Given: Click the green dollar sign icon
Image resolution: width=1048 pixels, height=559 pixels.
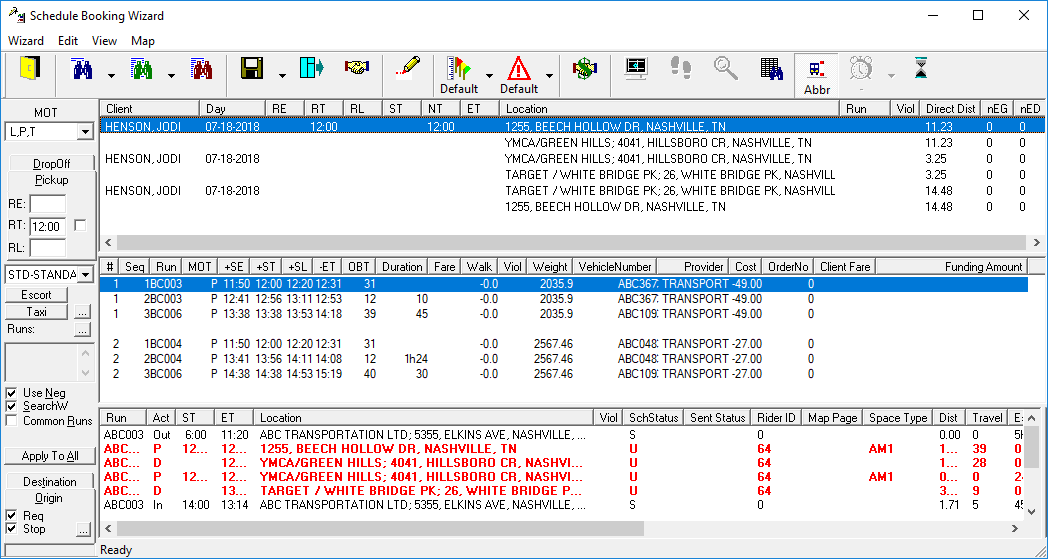Looking at the screenshot, I should (583, 68).
